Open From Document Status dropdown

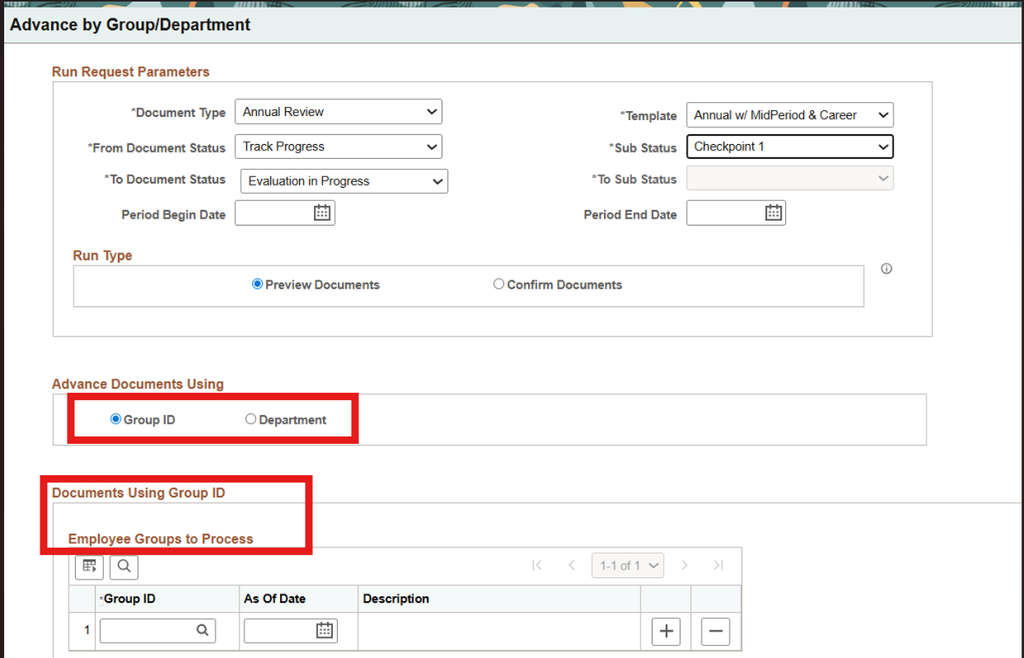tap(338, 146)
